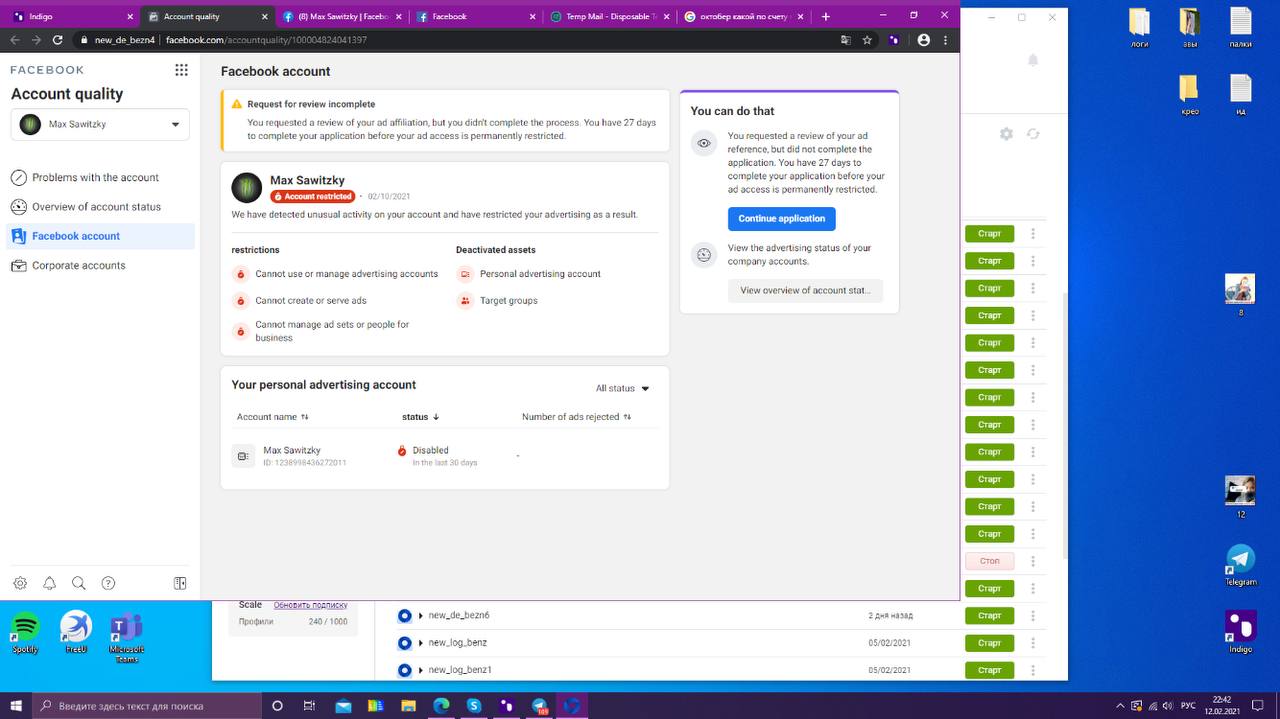The width and height of the screenshot is (1280, 719).
Task: Open the browser profile avatar menu
Action: [924, 40]
